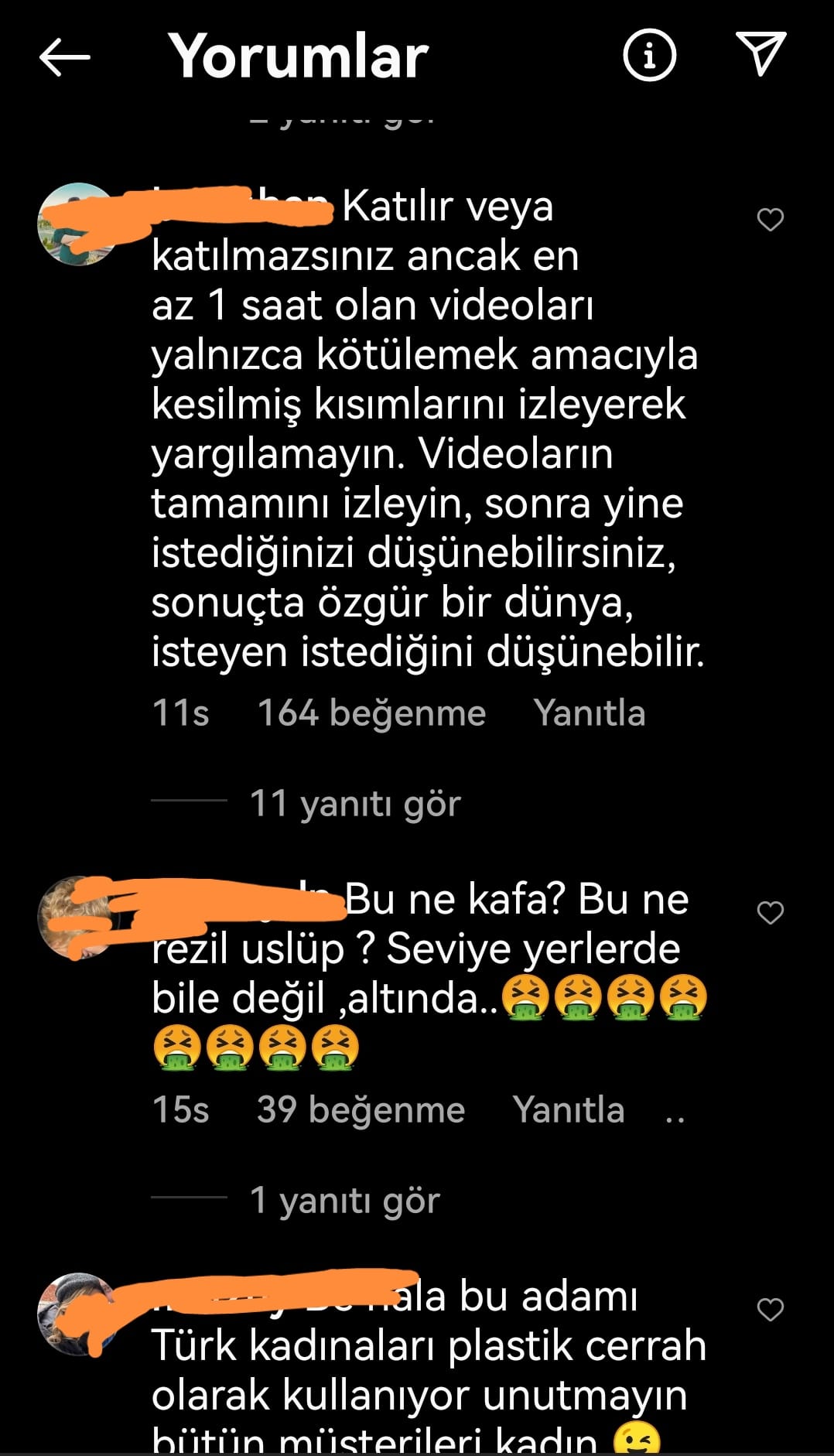The image size is (834, 1456).
Task: Open '164 beğenme' likes list
Action: tap(371, 713)
